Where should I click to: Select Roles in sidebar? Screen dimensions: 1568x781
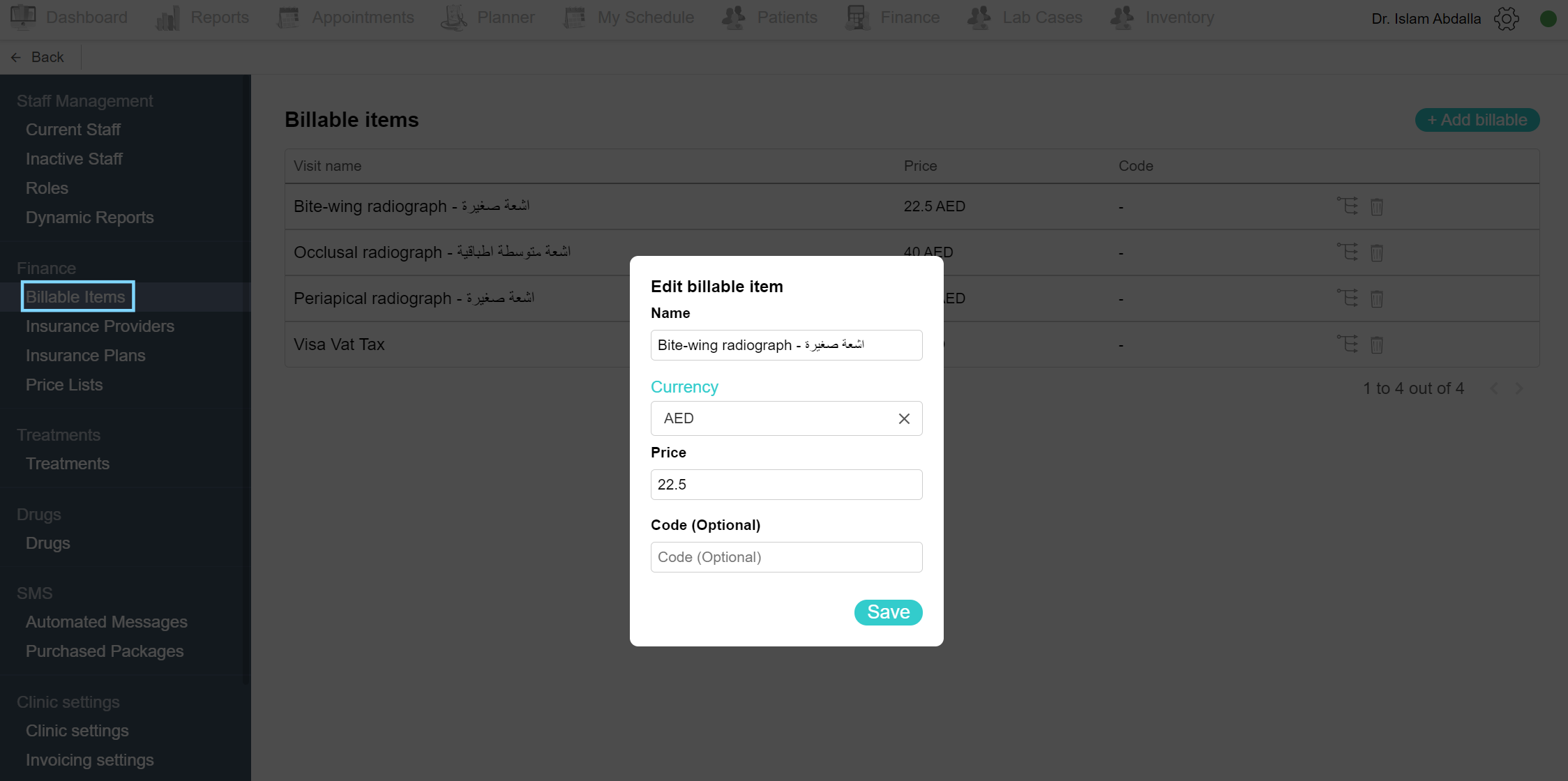point(47,188)
